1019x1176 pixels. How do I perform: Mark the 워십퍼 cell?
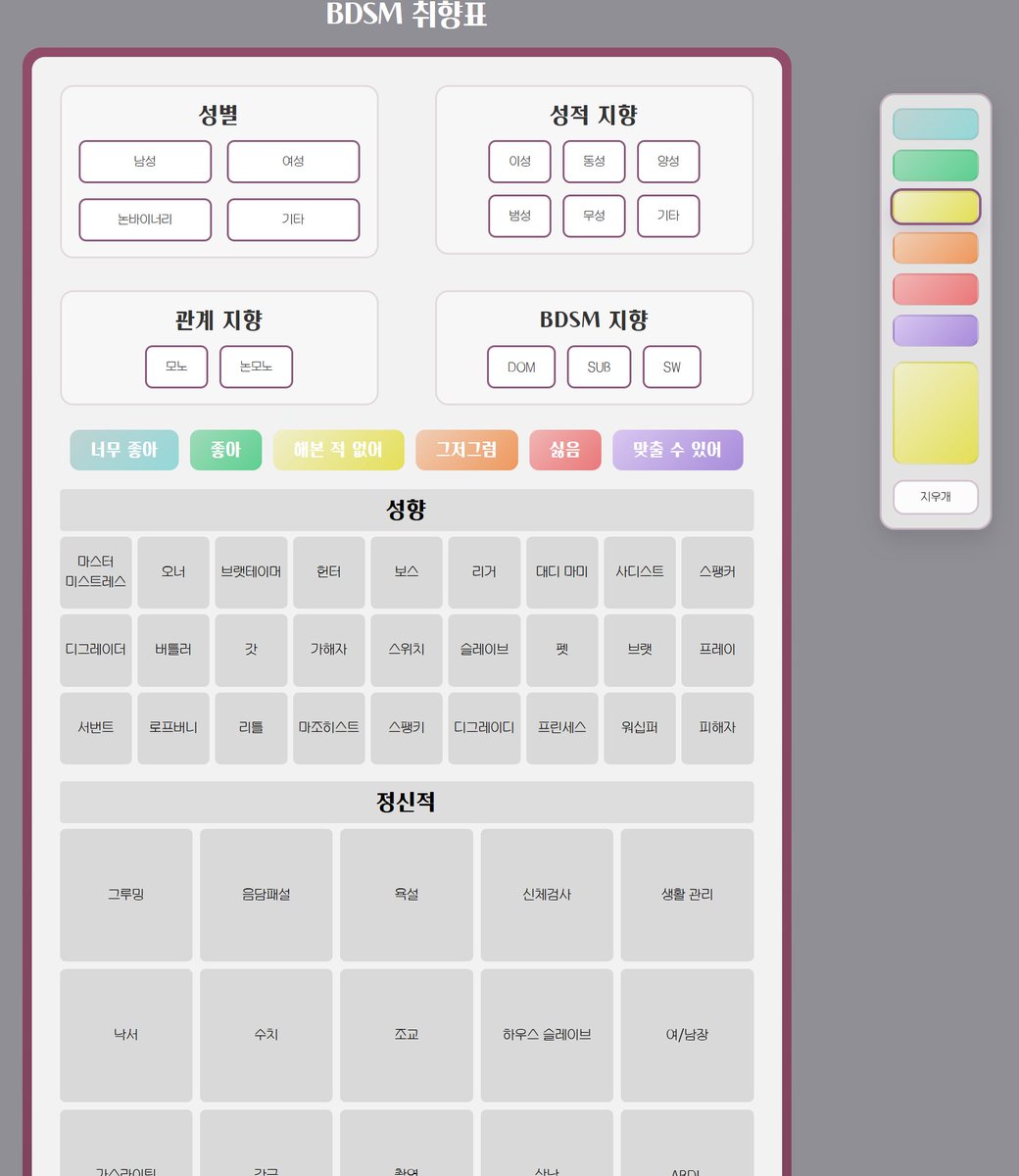pos(640,728)
